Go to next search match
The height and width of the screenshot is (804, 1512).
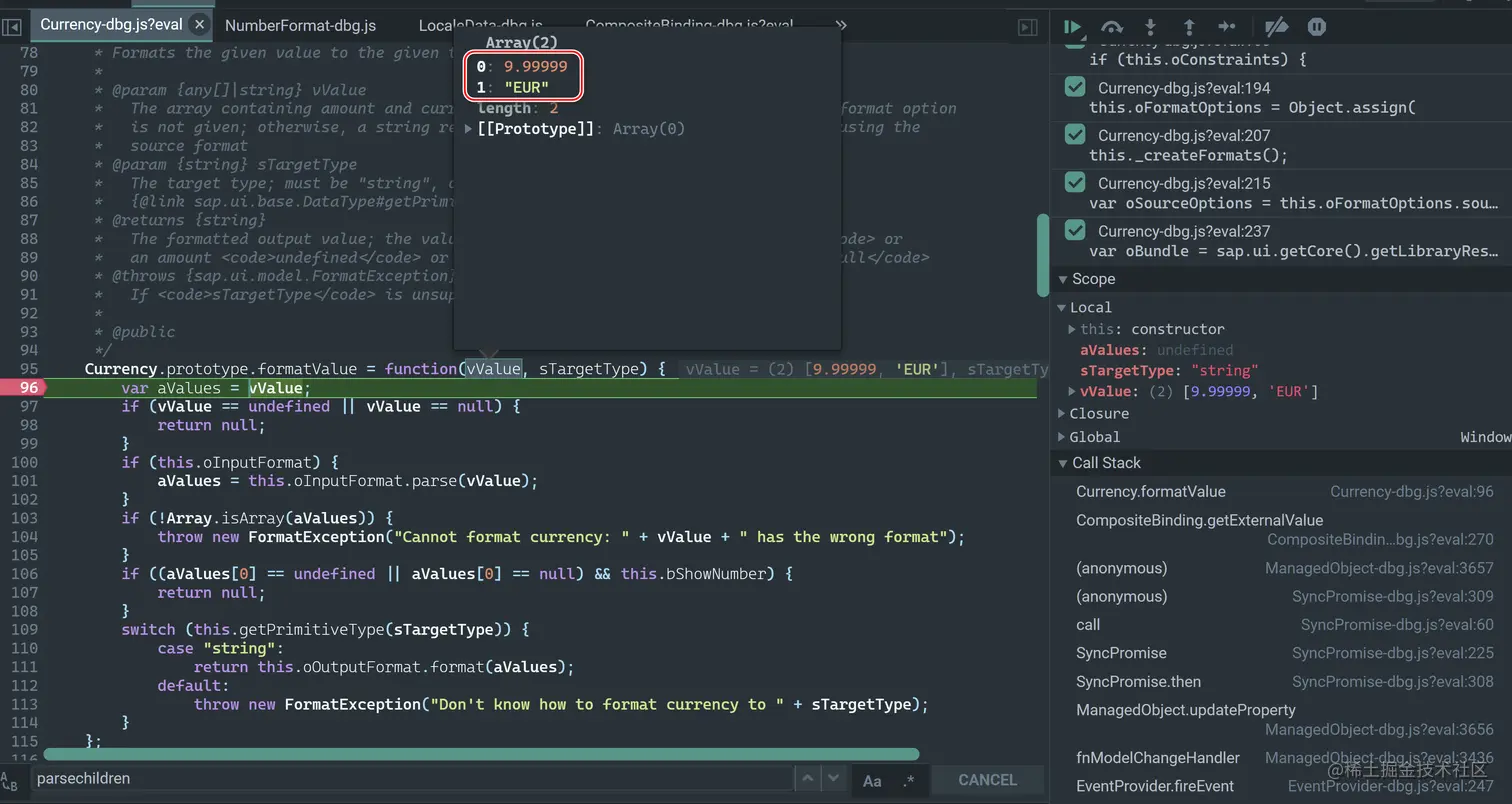[832, 779]
